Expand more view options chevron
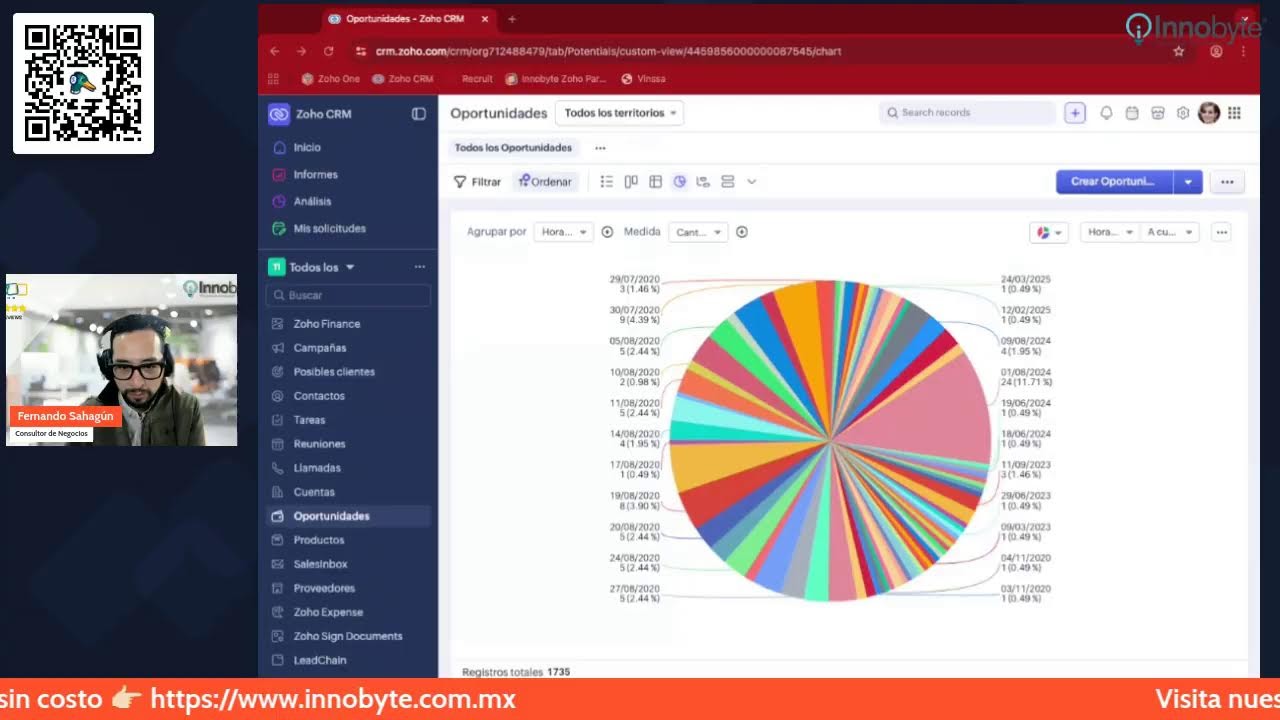 click(x=752, y=182)
